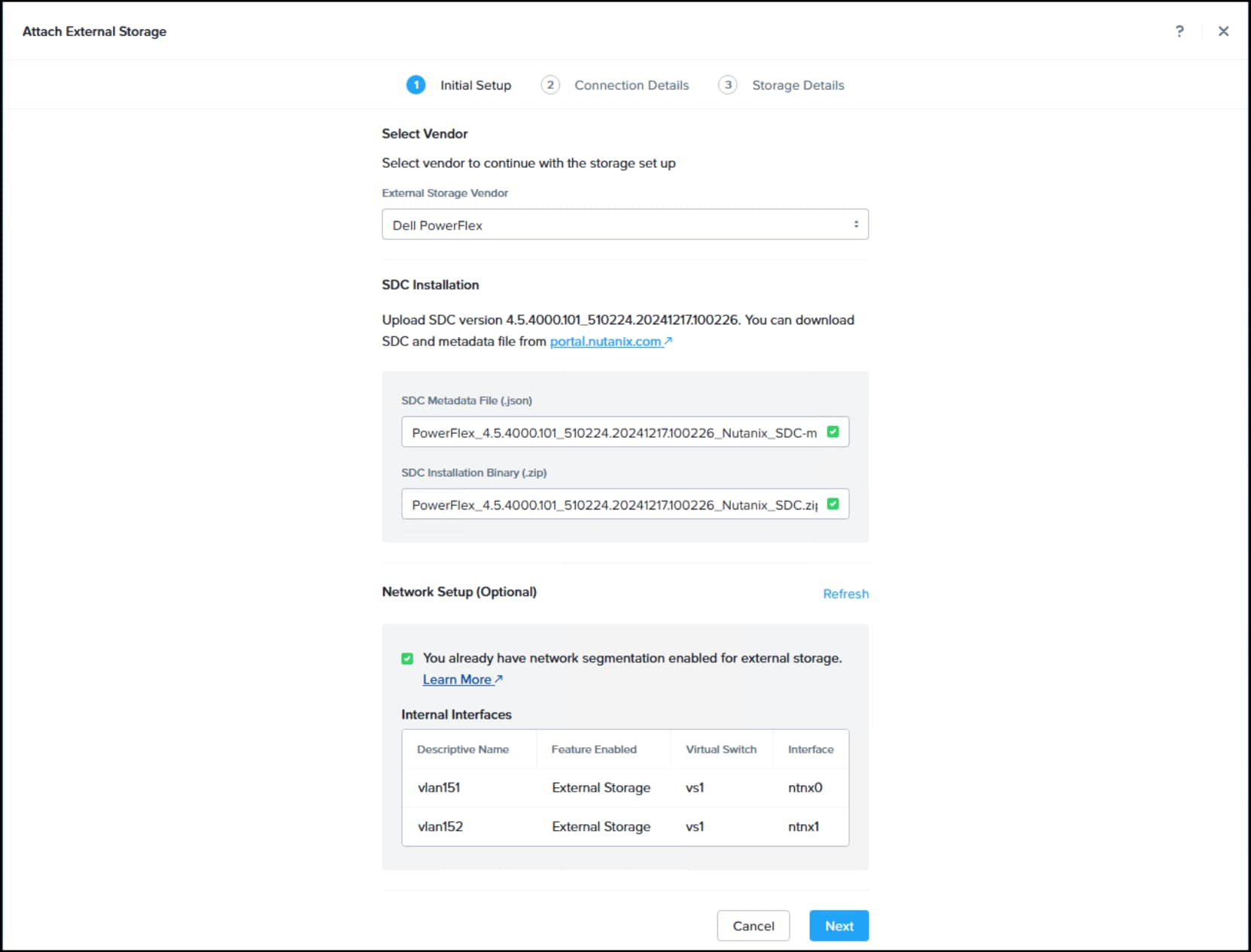Click the SDC Installation heading

[431, 285]
